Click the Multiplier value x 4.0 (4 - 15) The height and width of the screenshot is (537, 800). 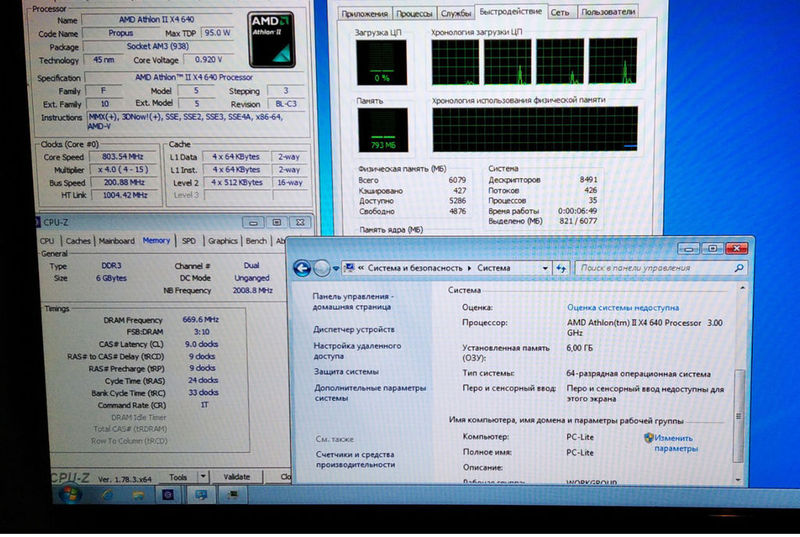123,169
